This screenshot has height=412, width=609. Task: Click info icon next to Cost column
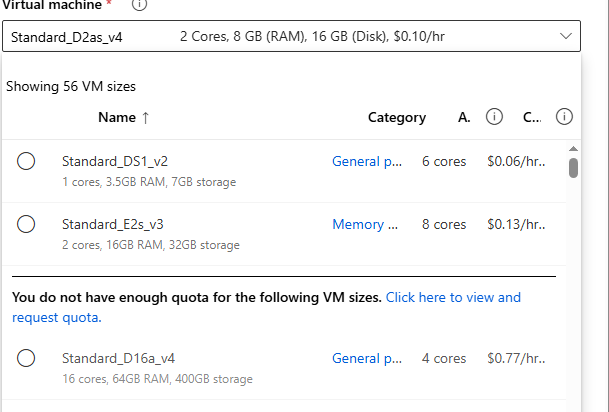pyautogui.click(x=563, y=117)
